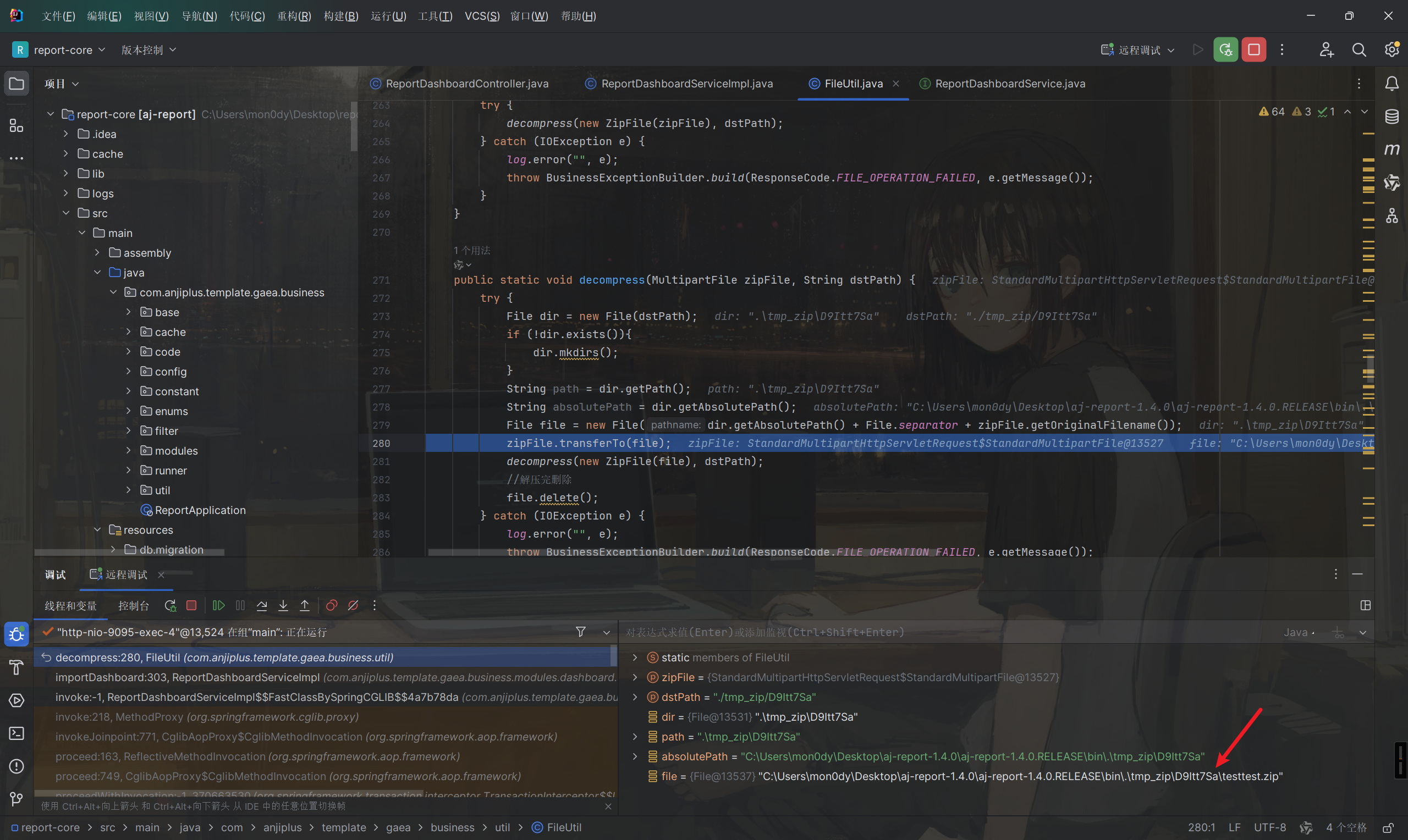Open the Notifications bell icon
The width and height of the screenshot is (1408, 840).
click(x=1391, y=84)
